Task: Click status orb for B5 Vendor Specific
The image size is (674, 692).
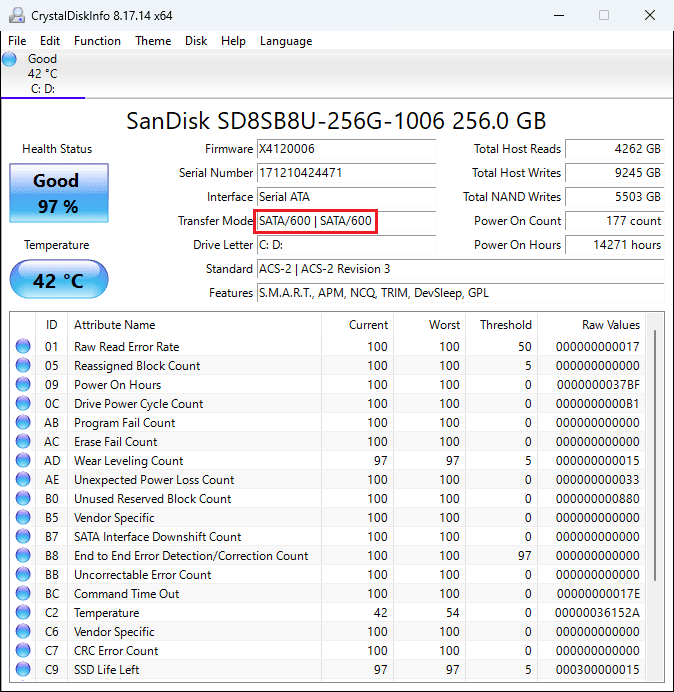Action: [x=23, y=517]
